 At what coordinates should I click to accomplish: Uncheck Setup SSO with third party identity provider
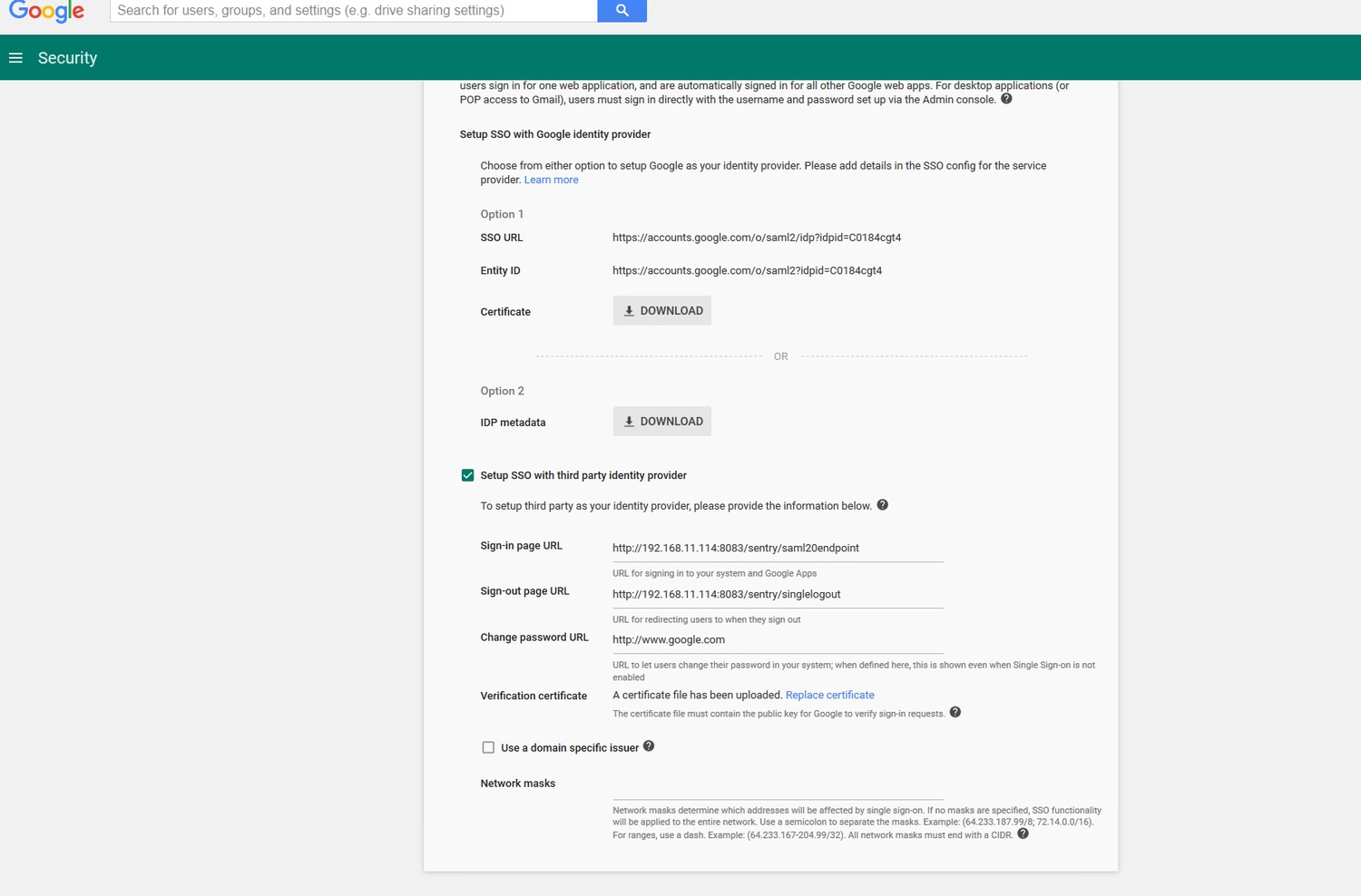pyautogui.click(x=468, y=474)
